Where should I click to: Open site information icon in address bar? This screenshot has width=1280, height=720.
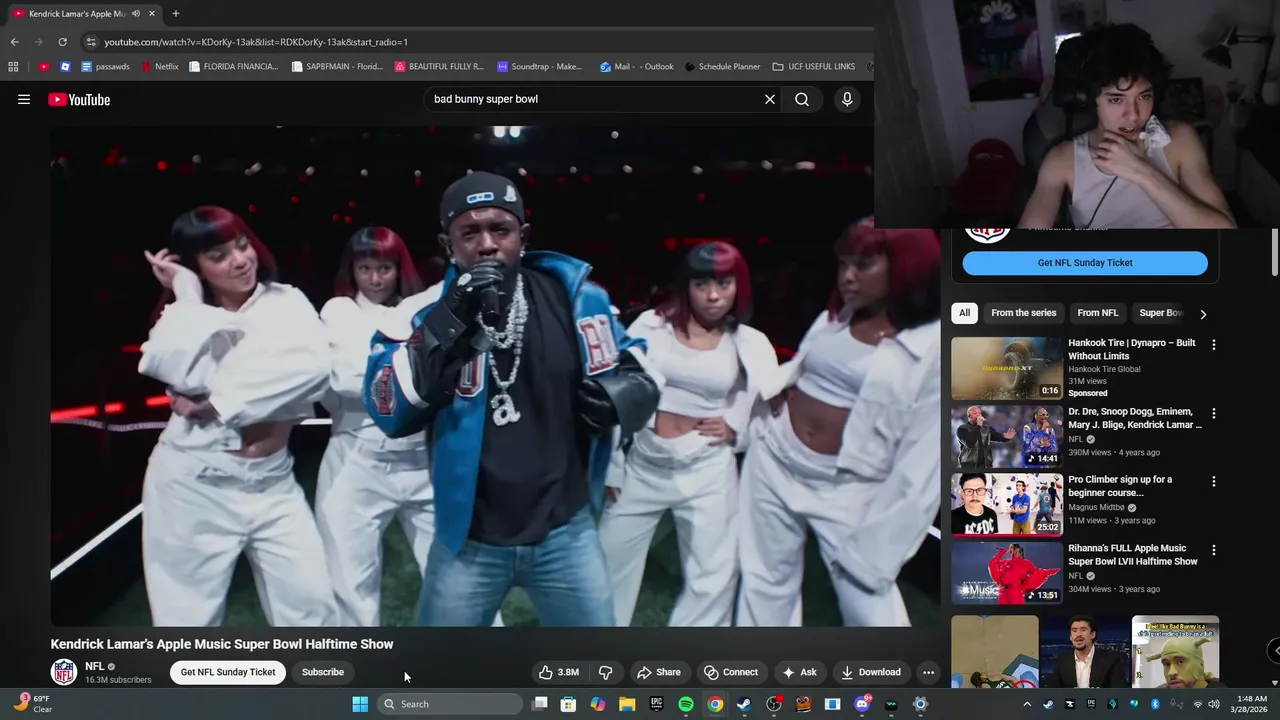[x=91, y=42]
